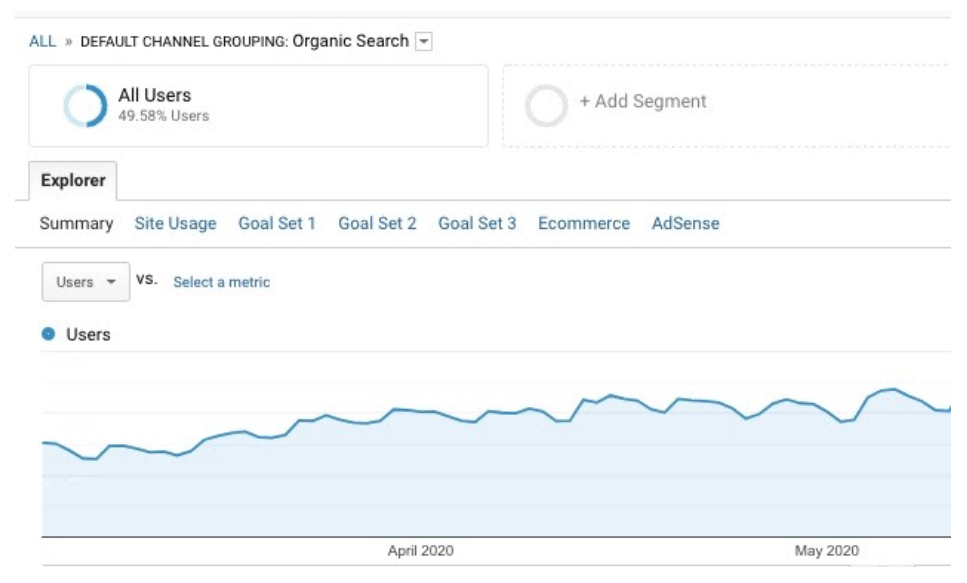Click Select a metric link

[x=221, y=282]
